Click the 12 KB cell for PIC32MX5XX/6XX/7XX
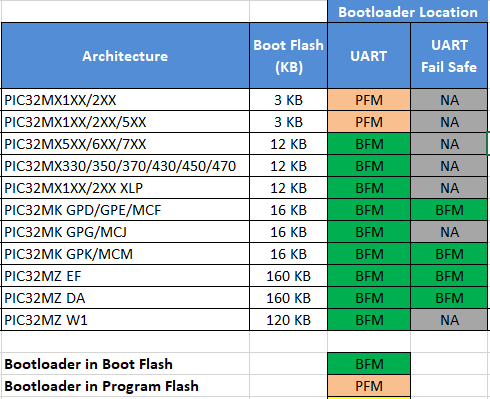 coord(288,144)
